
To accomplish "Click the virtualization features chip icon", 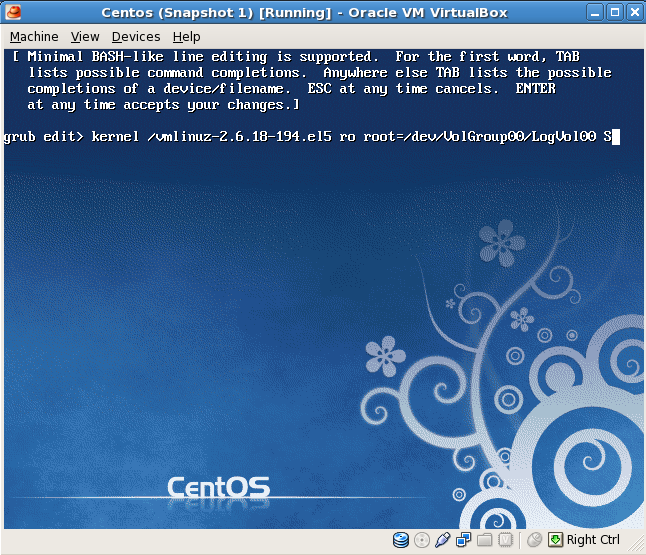I will tap(506, 540).
